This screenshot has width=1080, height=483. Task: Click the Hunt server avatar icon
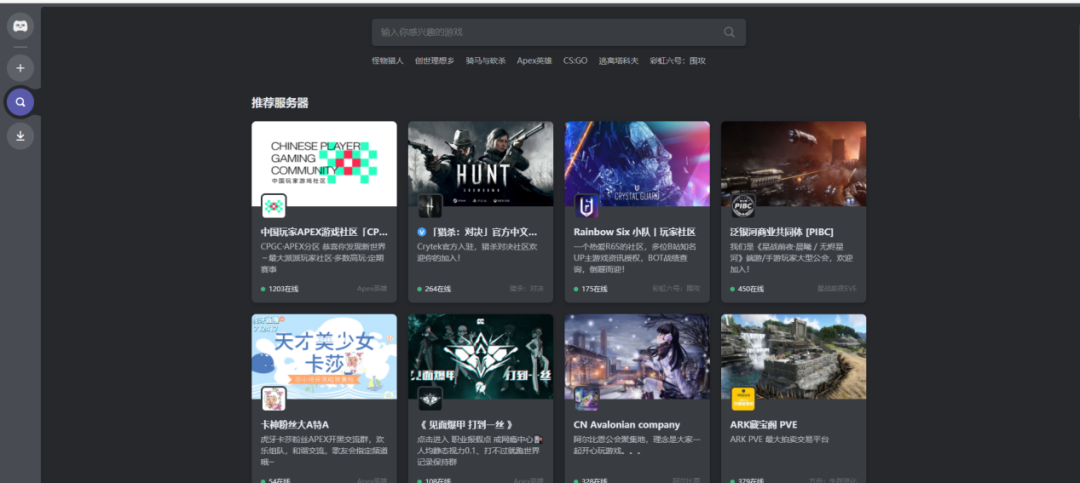[x=430, y=206]
